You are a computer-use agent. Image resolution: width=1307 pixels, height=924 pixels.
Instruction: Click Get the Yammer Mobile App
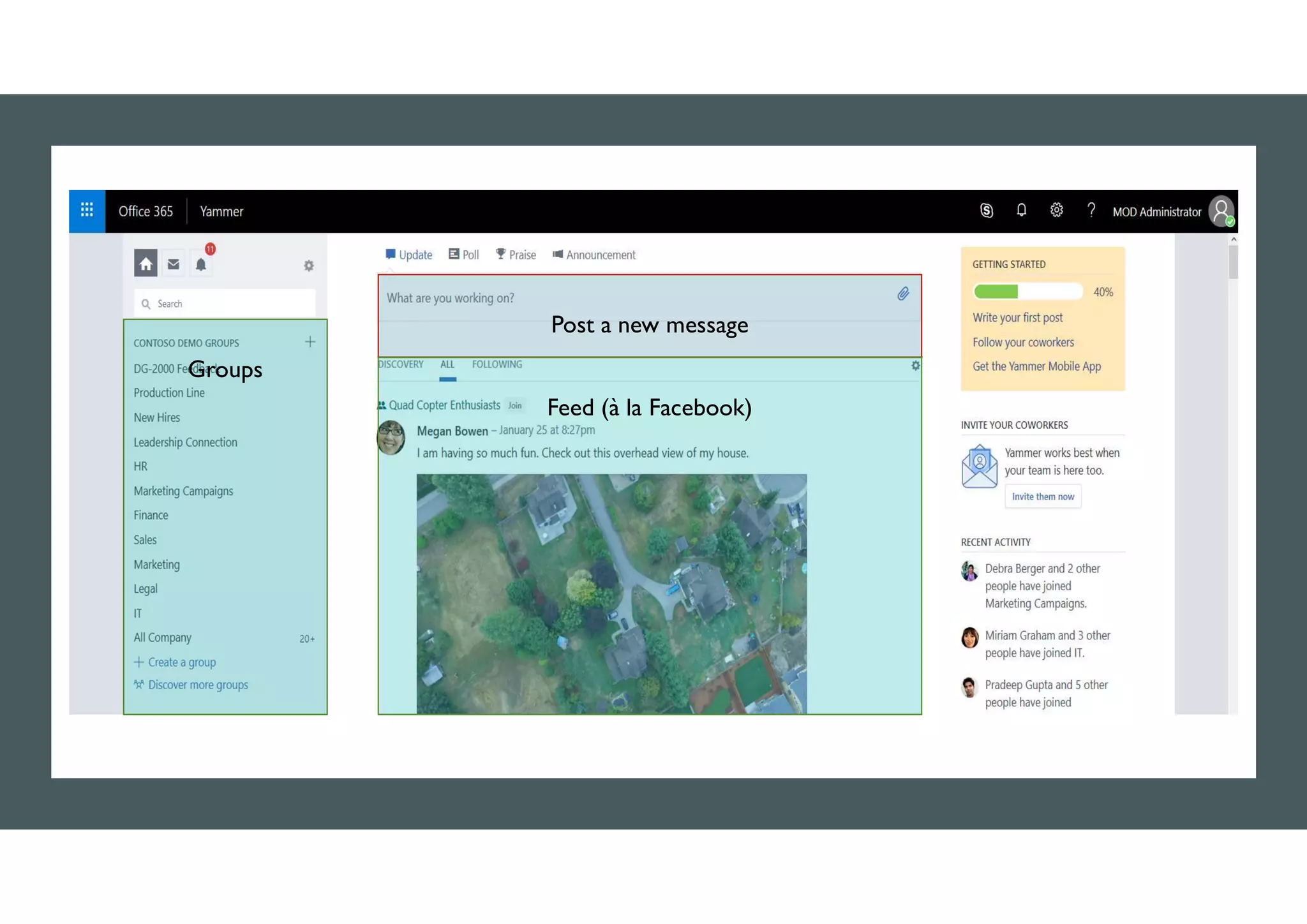tap(1036, 366)
